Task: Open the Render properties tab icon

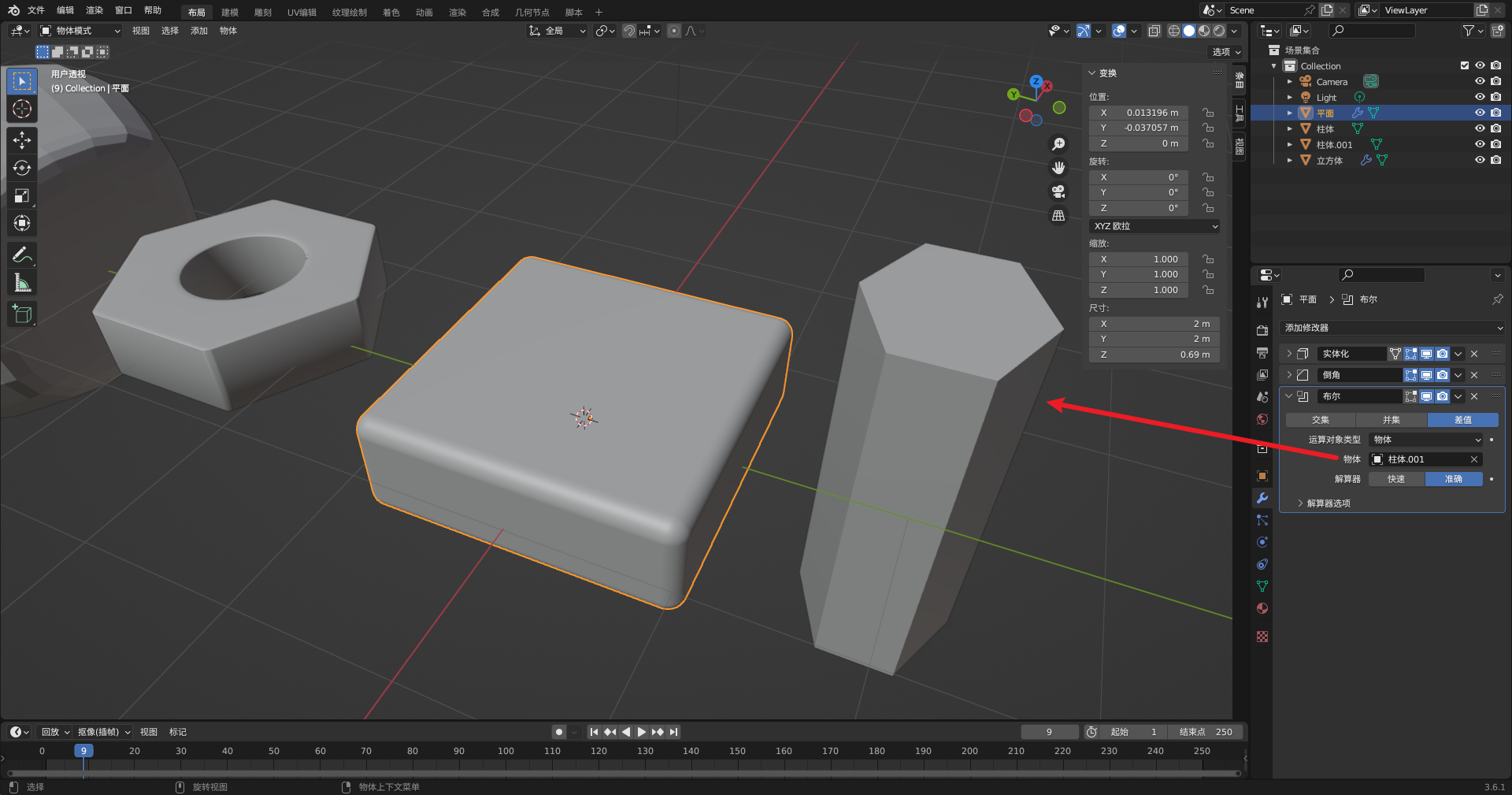Action: (1262, 331)
